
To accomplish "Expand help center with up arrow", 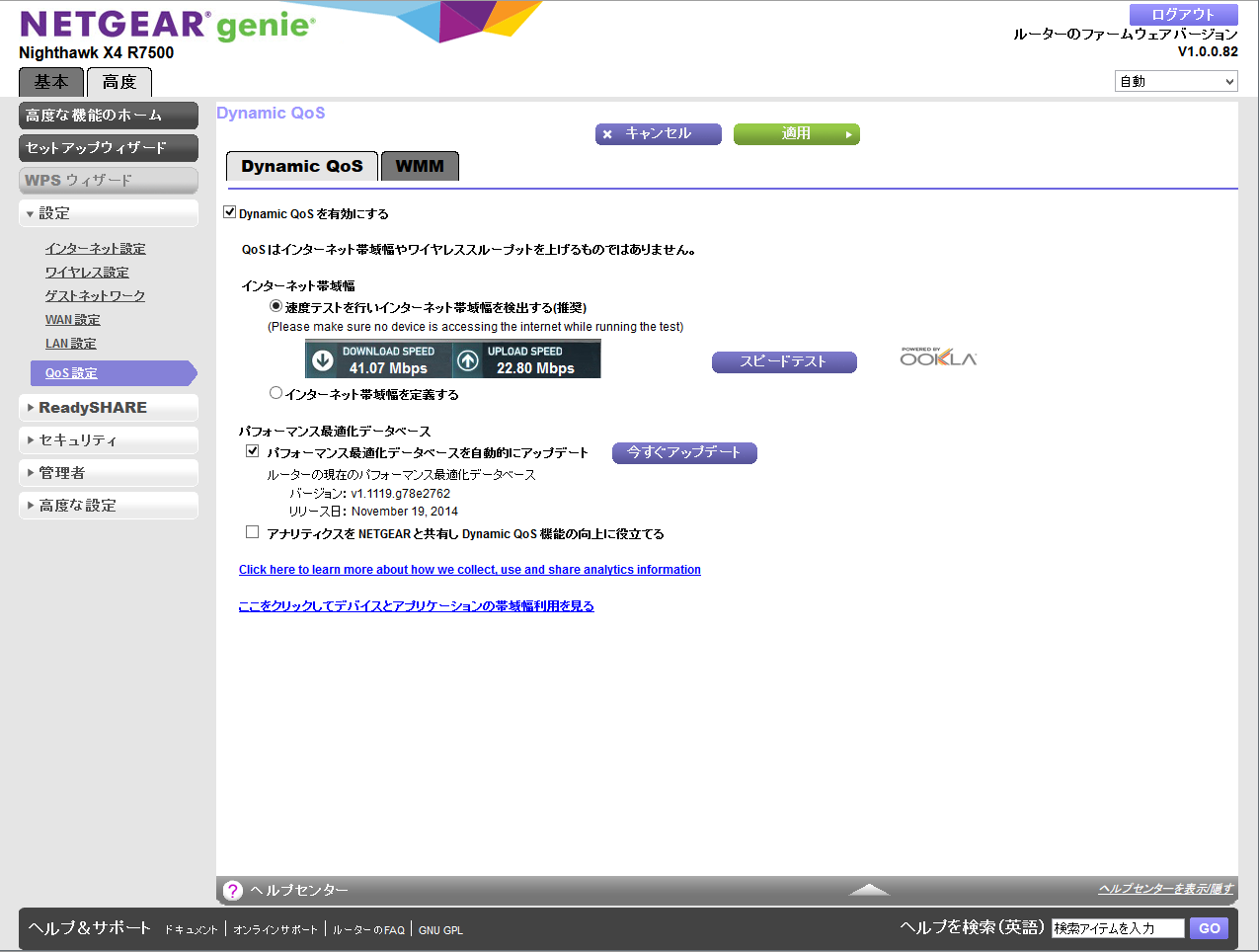I will 869,890.
